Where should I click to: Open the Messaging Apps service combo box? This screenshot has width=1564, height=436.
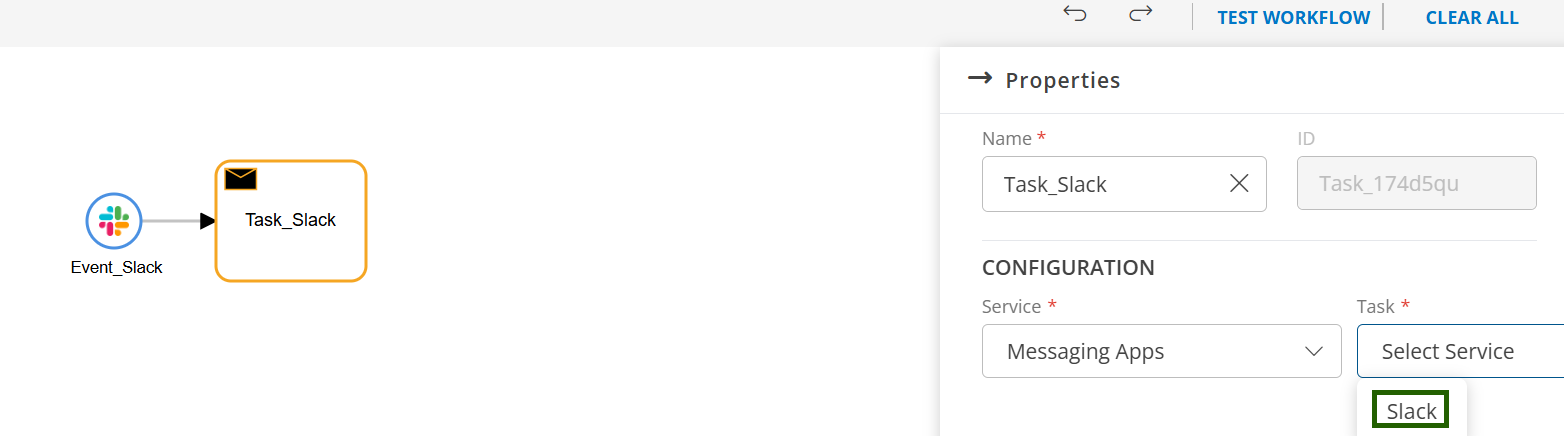coord(1150,352)
